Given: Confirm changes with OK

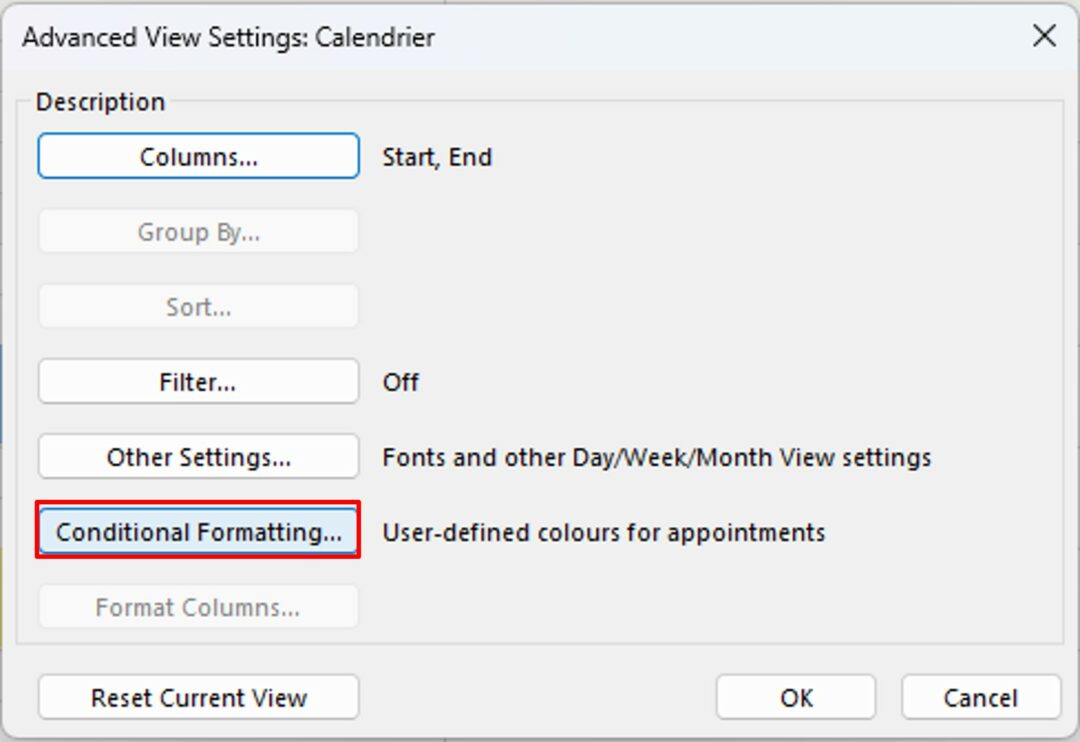Looking at the screenshot, I should 795,697.
